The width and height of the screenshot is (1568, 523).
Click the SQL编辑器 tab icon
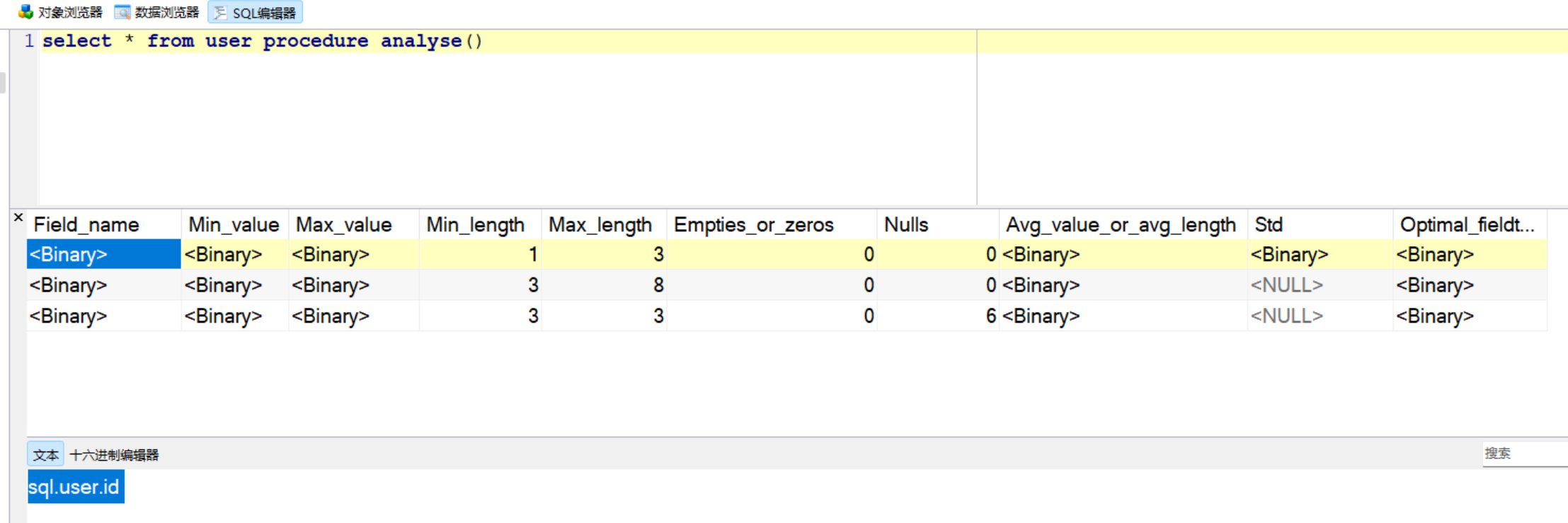tap(220, 12)
